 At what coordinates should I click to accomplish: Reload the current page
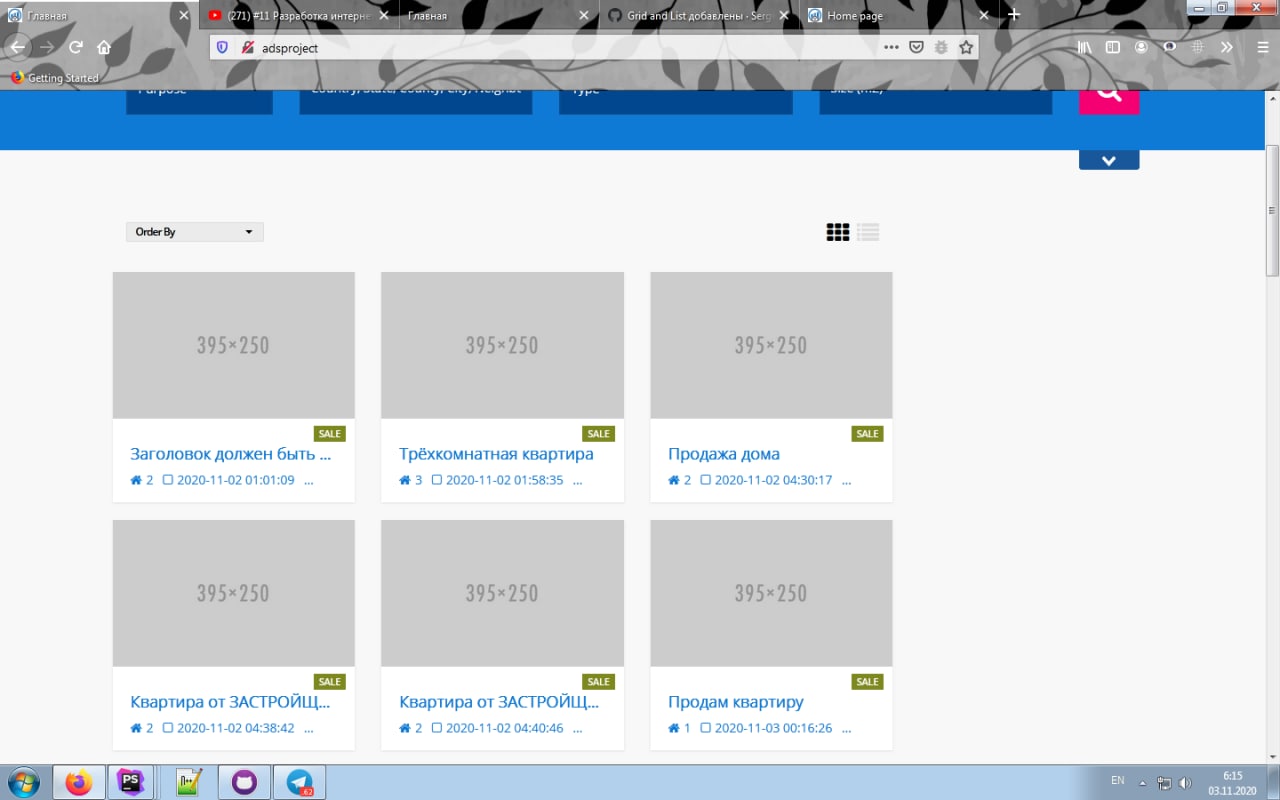coord(76,47)
